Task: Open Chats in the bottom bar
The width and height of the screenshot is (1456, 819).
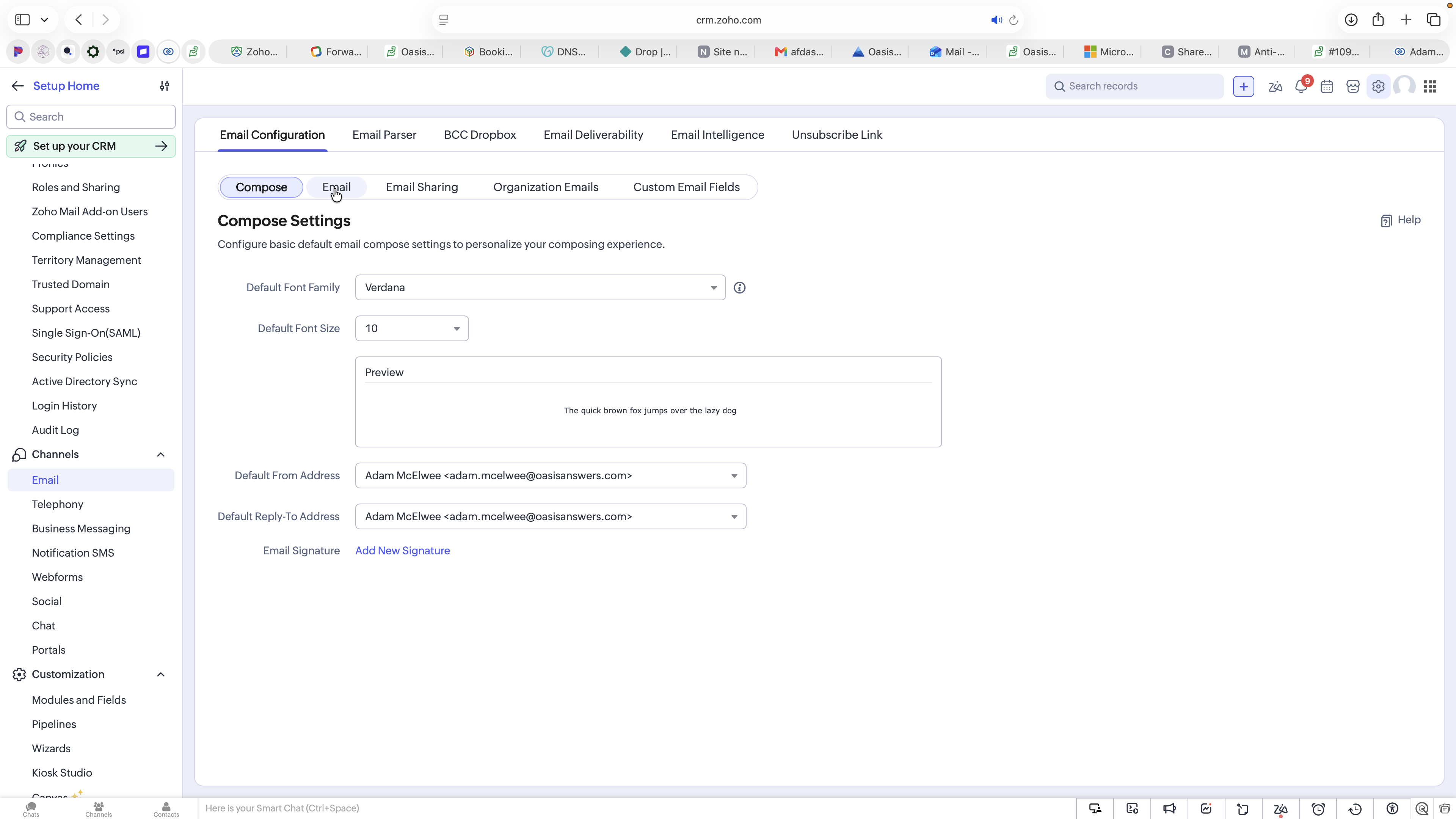Action: (x=31, y=809)
